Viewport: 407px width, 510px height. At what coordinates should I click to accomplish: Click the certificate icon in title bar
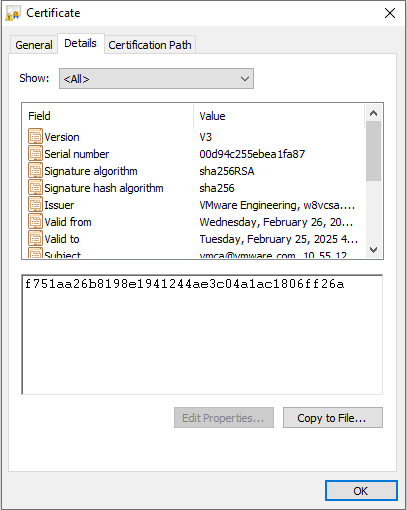(x=13, y=14)
